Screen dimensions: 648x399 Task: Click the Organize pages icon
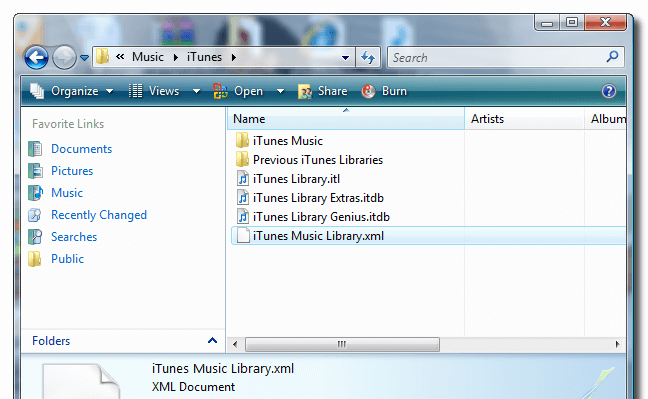pyautogui.click(x=37, y=91)
